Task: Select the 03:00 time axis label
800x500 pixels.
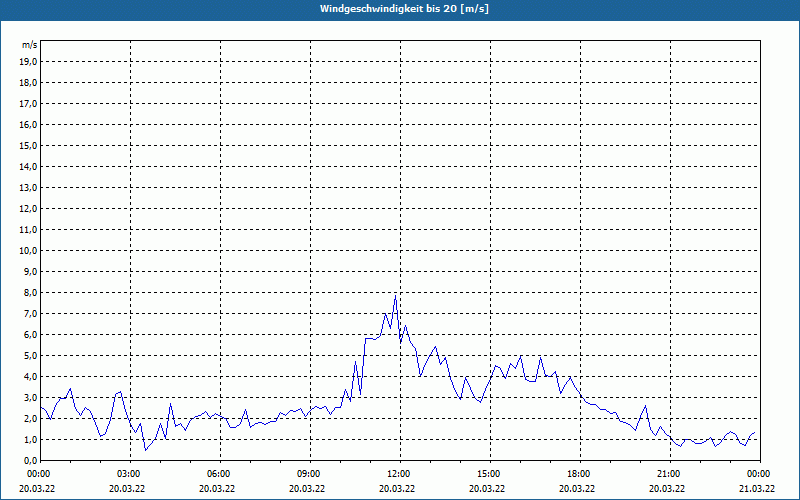Action: coord(127,474)
